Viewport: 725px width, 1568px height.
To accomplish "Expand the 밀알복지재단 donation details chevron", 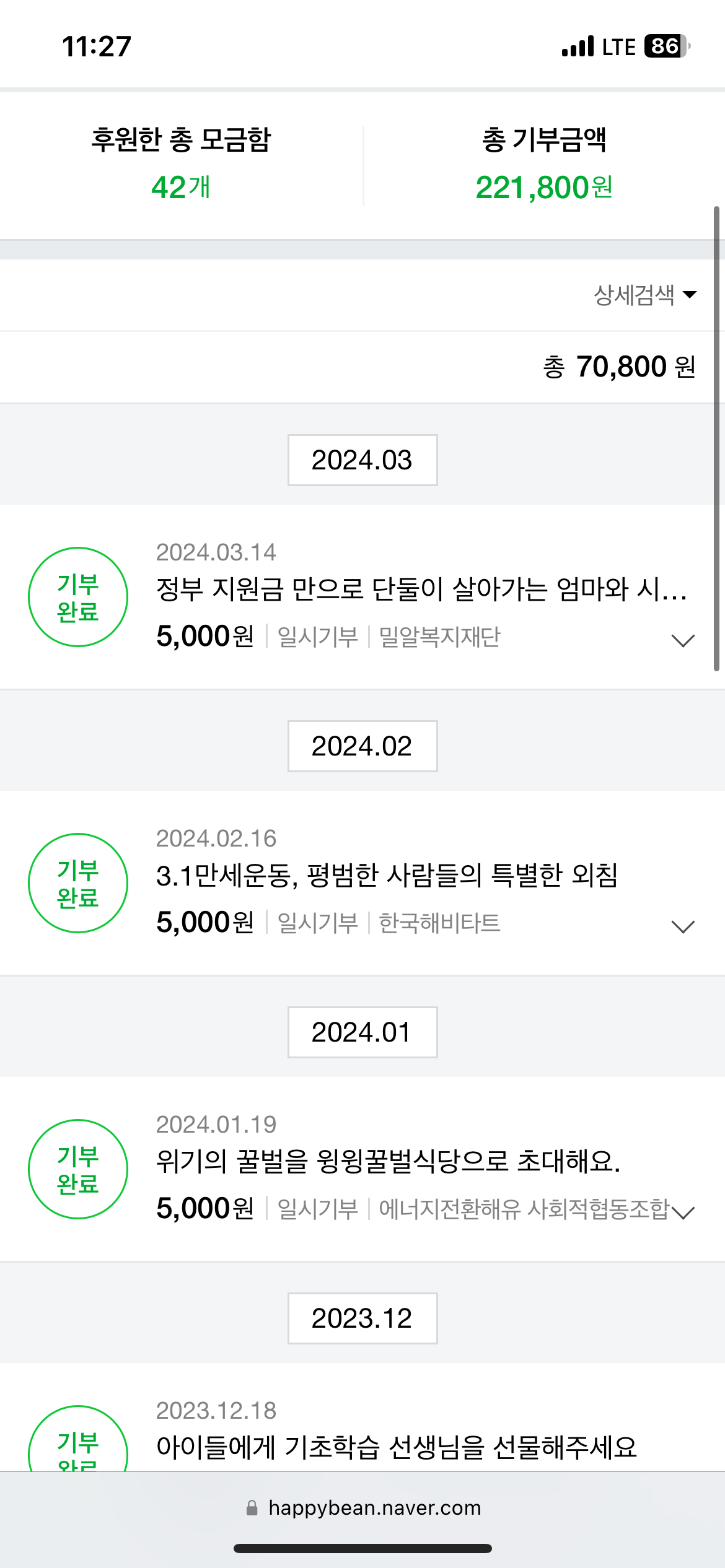I will click(683, 640).
